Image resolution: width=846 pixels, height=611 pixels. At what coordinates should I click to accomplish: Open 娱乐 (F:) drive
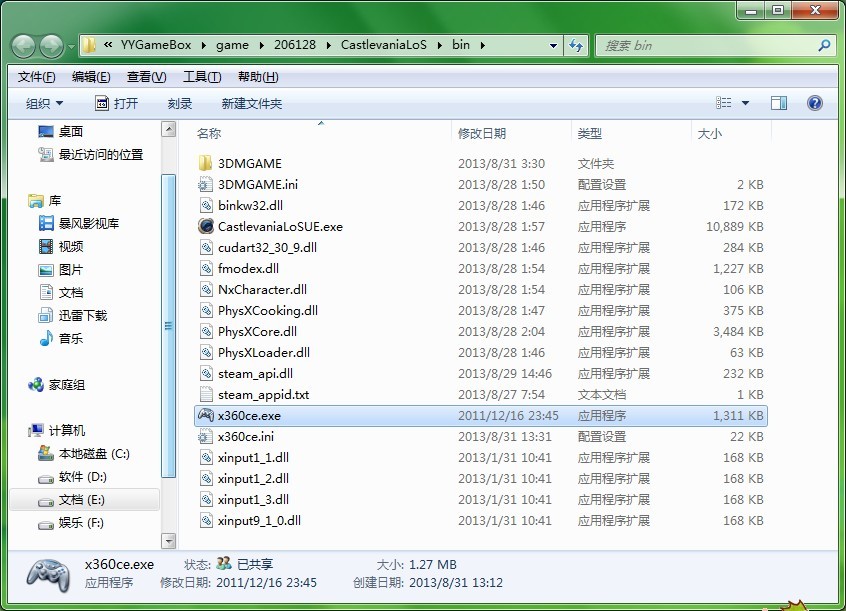click(81, 522)
